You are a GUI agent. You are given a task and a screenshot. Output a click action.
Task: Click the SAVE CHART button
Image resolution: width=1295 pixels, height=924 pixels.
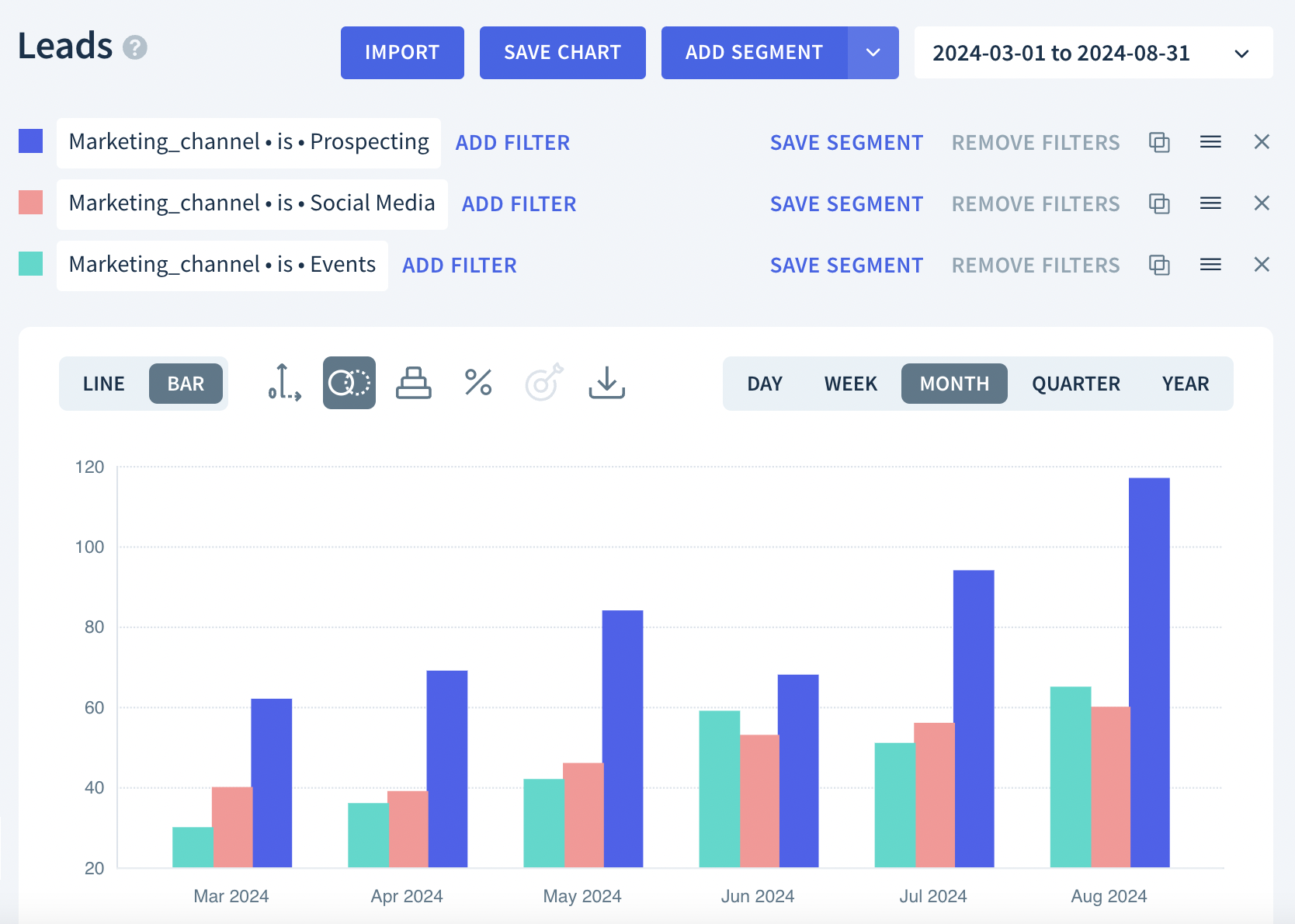click(x=563, y=53)
